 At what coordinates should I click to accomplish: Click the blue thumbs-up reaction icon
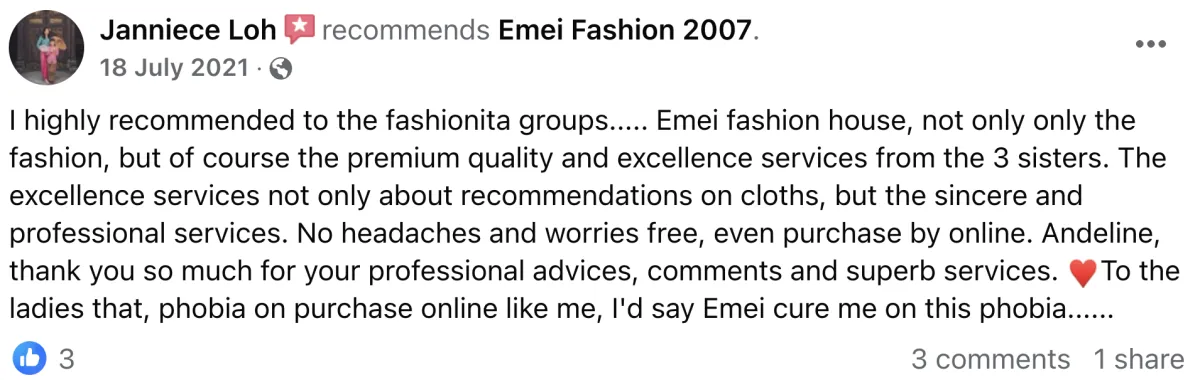point(29,357)
